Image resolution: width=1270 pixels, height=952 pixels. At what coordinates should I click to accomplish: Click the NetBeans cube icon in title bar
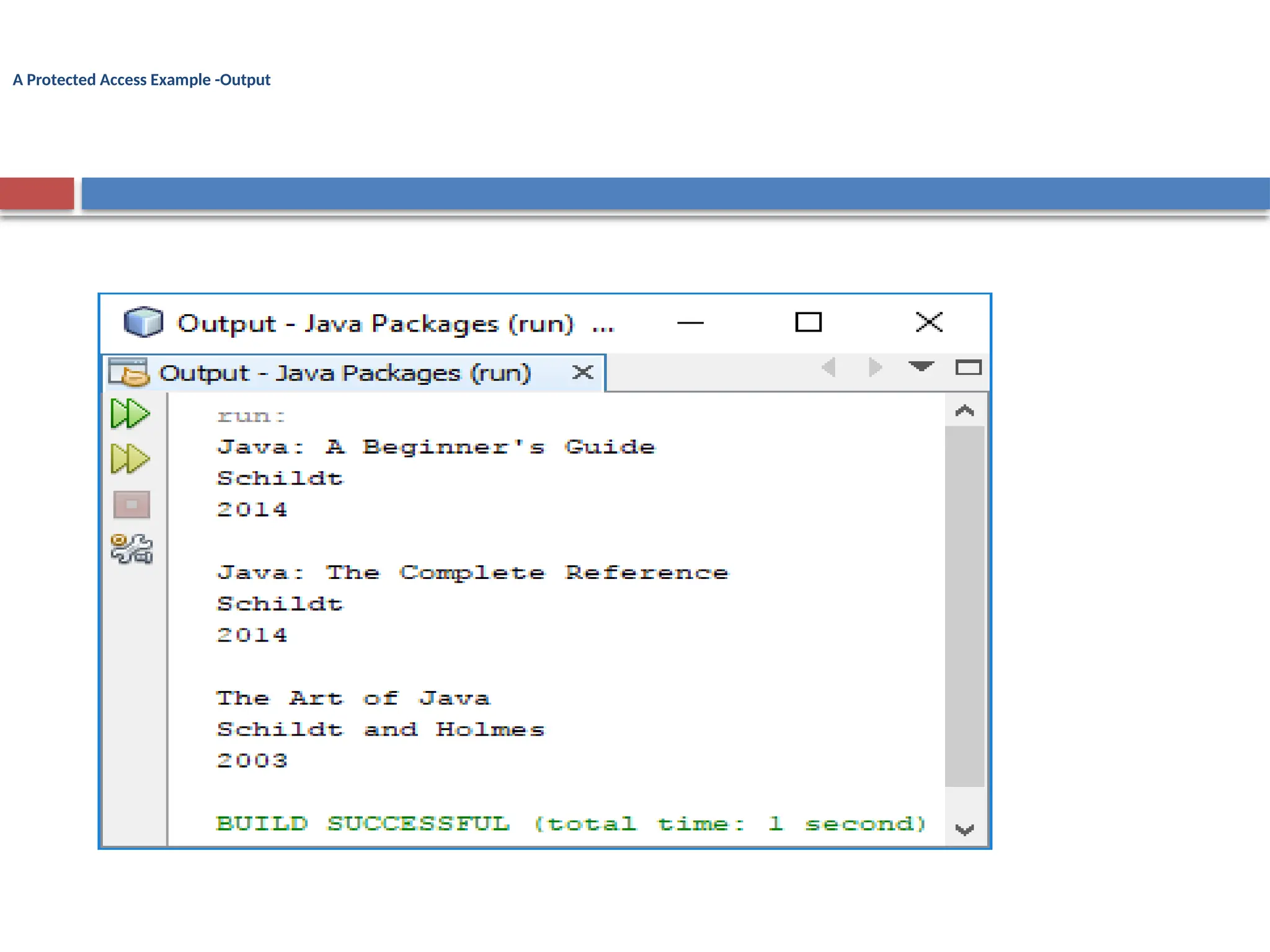[143, 322]
